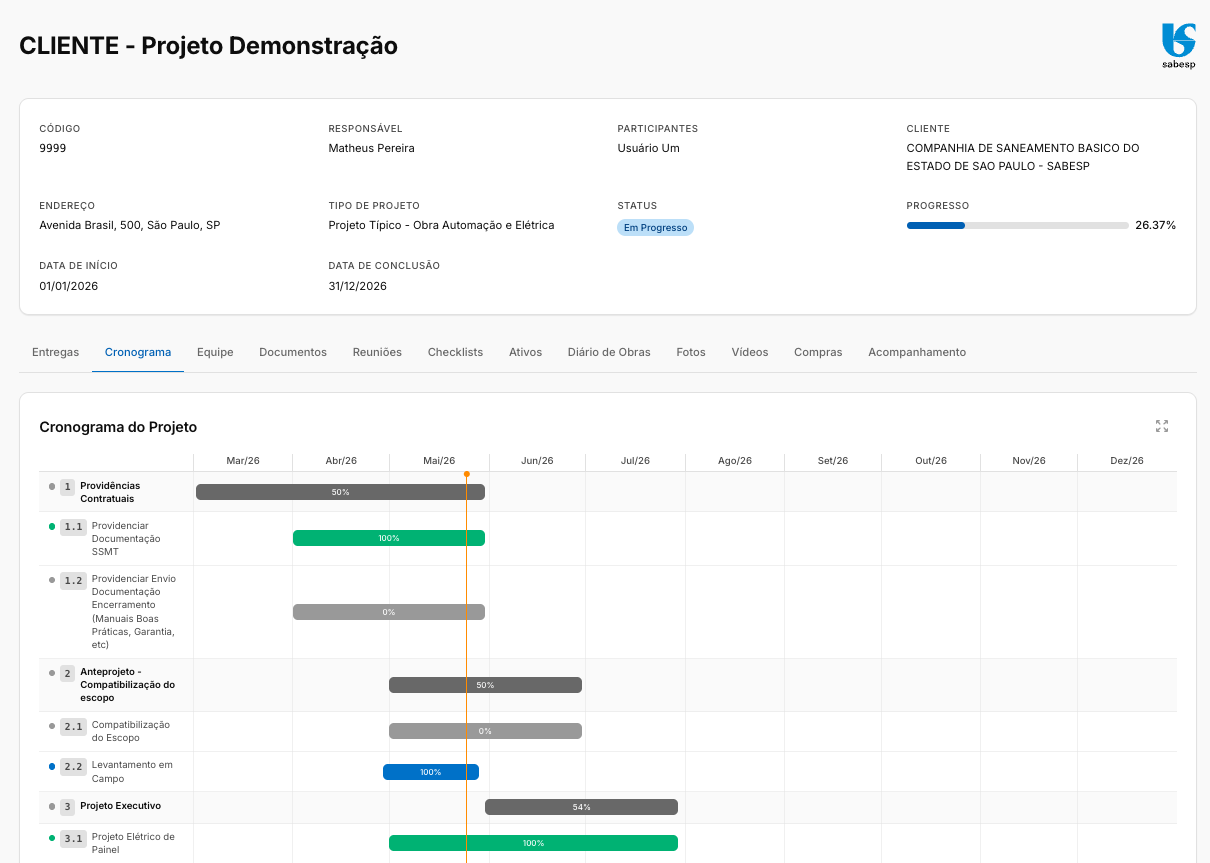
Task: Select the Providenciar Documentação SSMT task
Action: [608, 539]
